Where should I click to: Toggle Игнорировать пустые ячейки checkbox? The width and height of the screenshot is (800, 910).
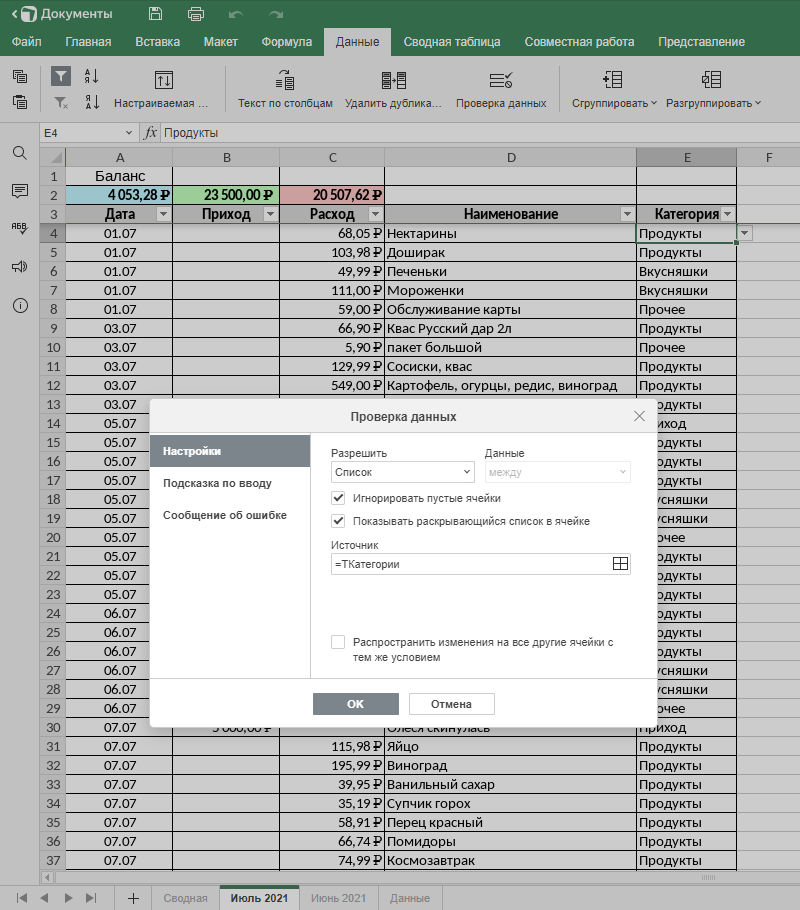coord(338,498)
